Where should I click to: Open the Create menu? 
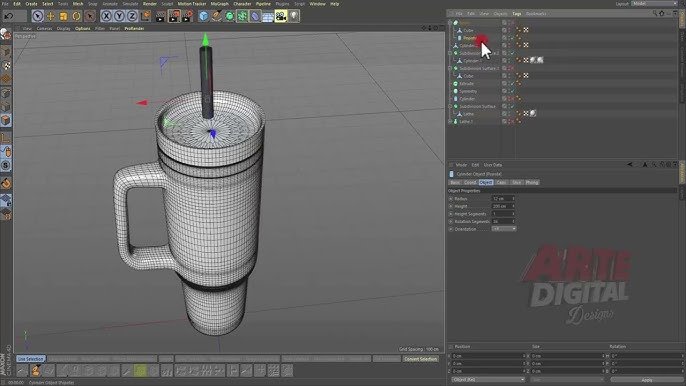click(31, 4)
